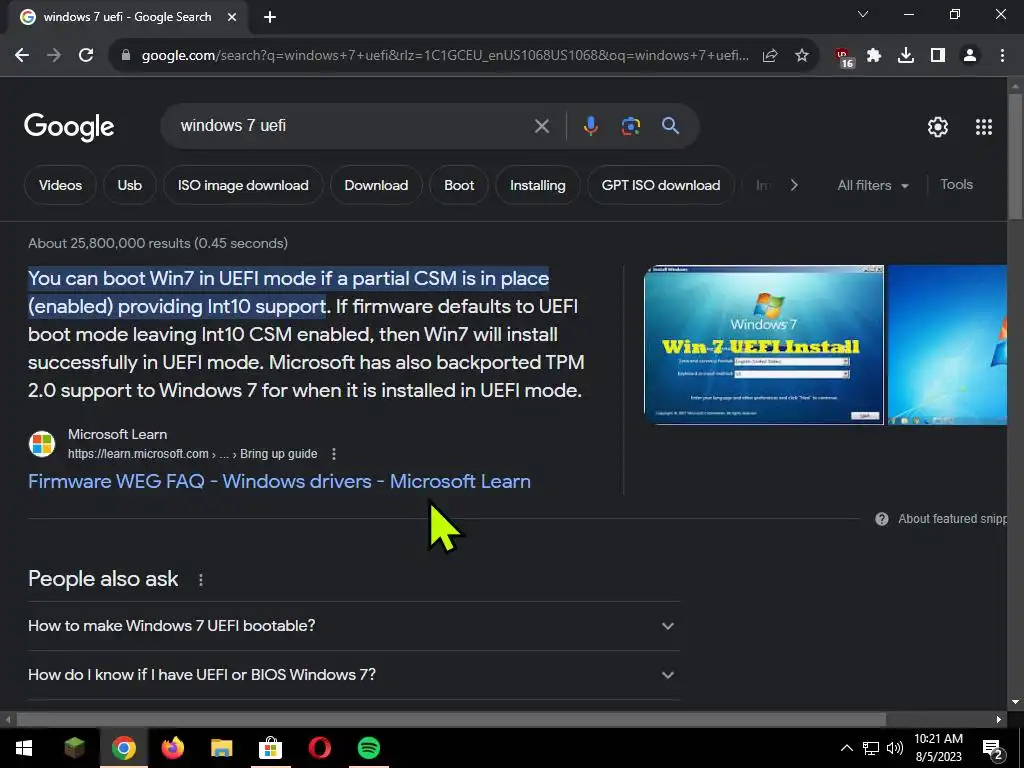Open the network tray icon
The width and height of the screenshot is (1024, 768).
871,748
